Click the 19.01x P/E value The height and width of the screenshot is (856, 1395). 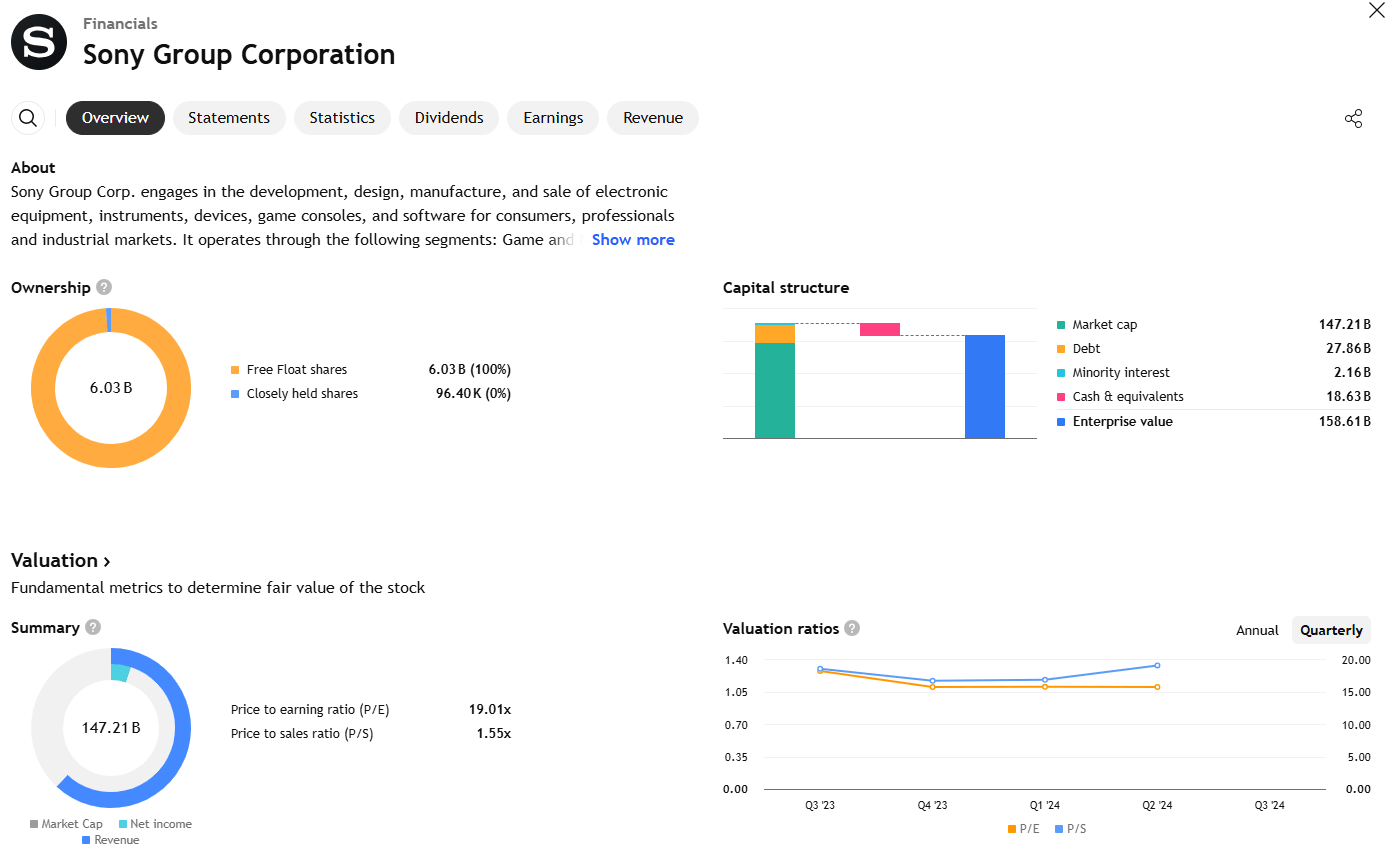pyautogui.click(x=490, y=710)
